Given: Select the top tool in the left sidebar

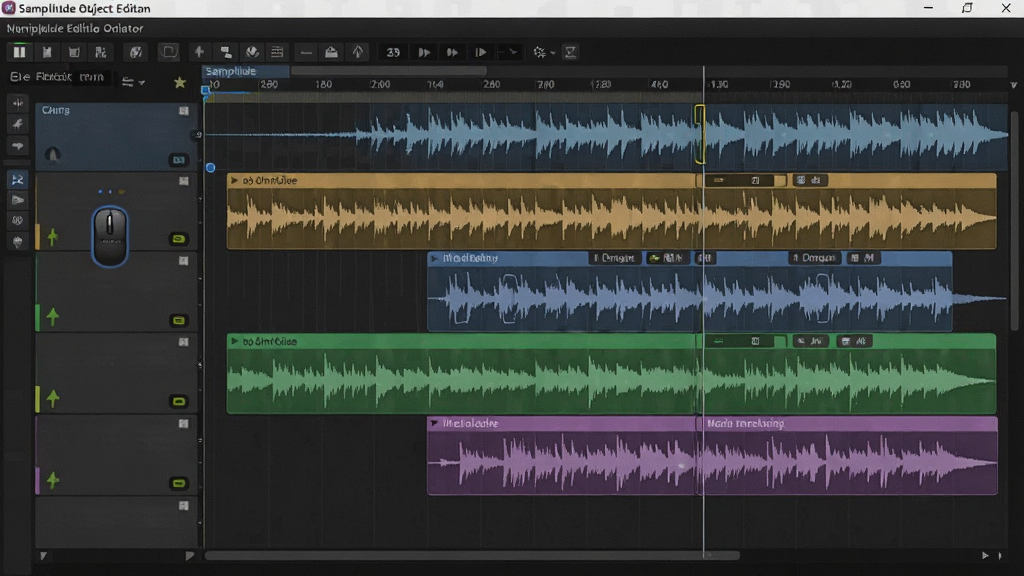Looking at the screenshot, I should 18,103.
